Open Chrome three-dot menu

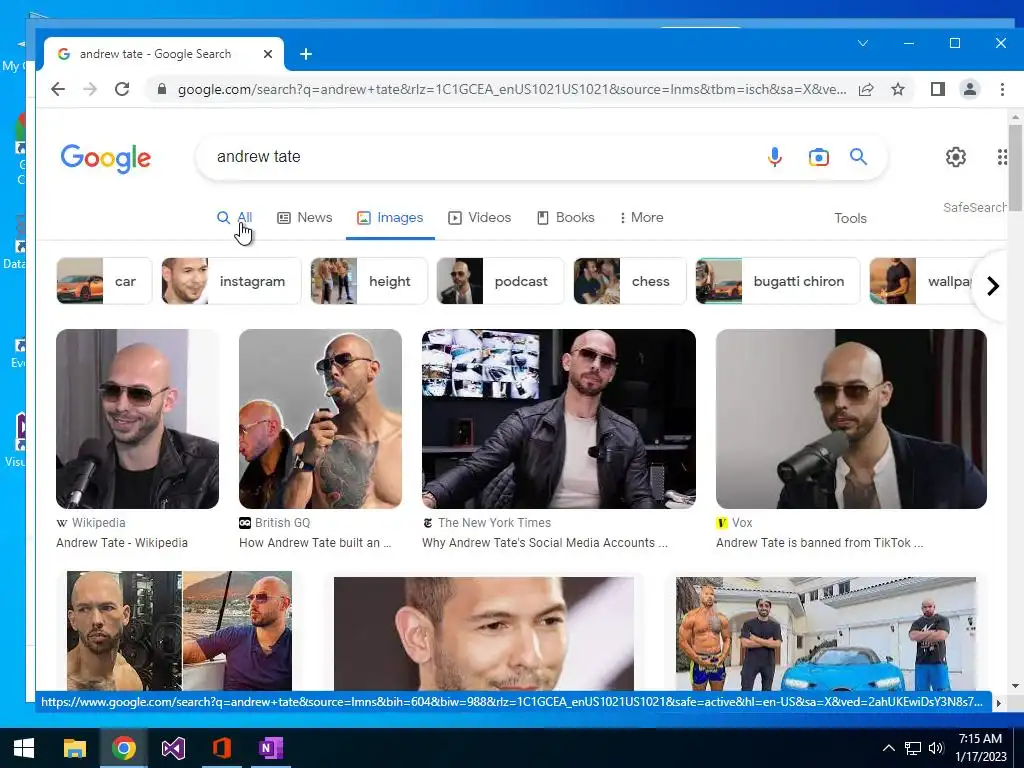tap(1002, 89)
